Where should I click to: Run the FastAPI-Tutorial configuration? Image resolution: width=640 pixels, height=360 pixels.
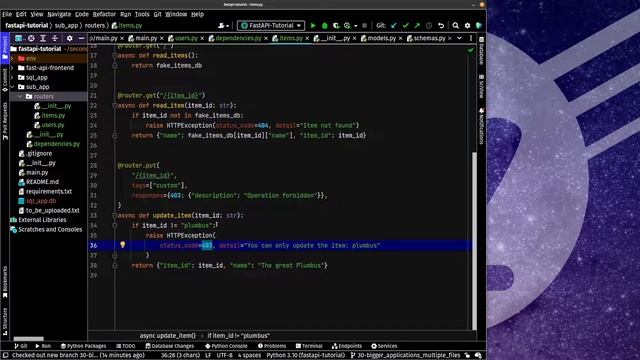313,25
